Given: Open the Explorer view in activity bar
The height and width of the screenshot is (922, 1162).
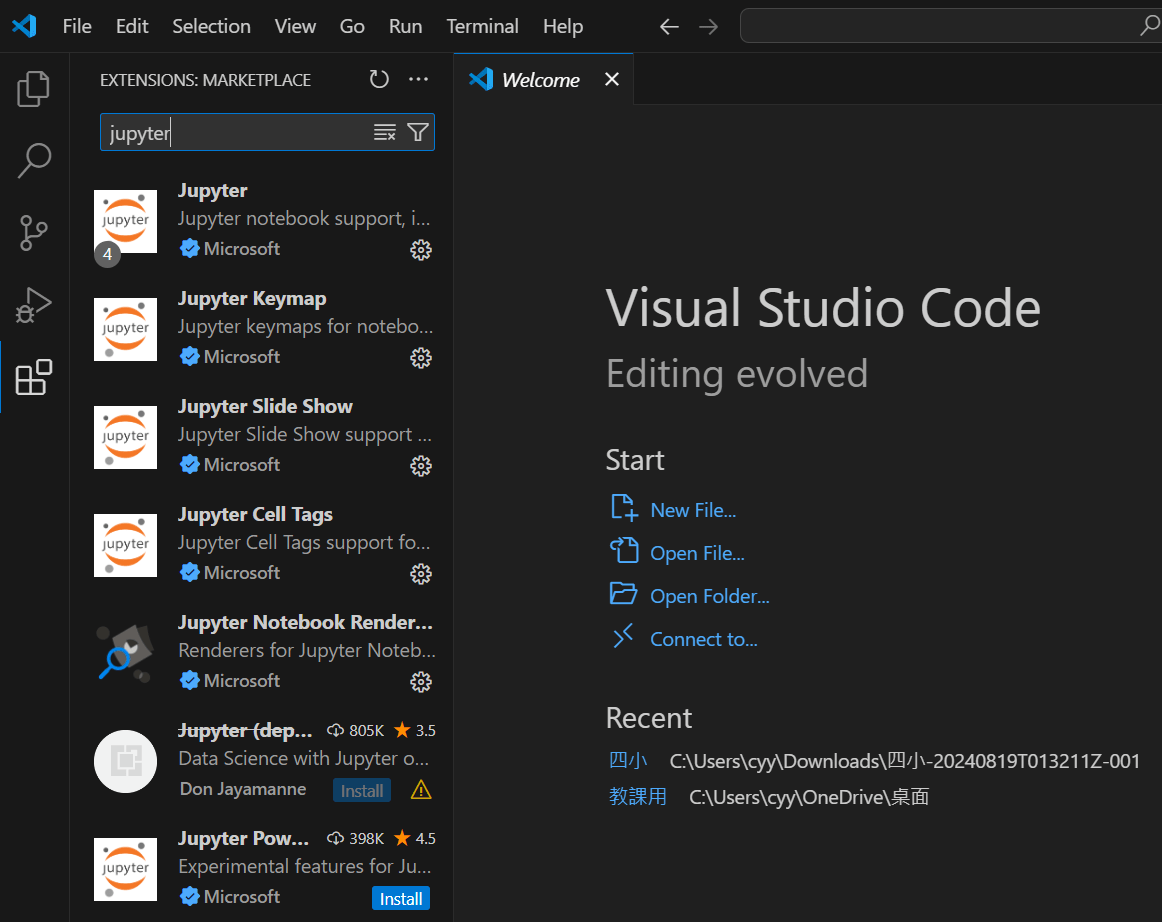Looking at the screenshot, I should [x=33, y=89].
